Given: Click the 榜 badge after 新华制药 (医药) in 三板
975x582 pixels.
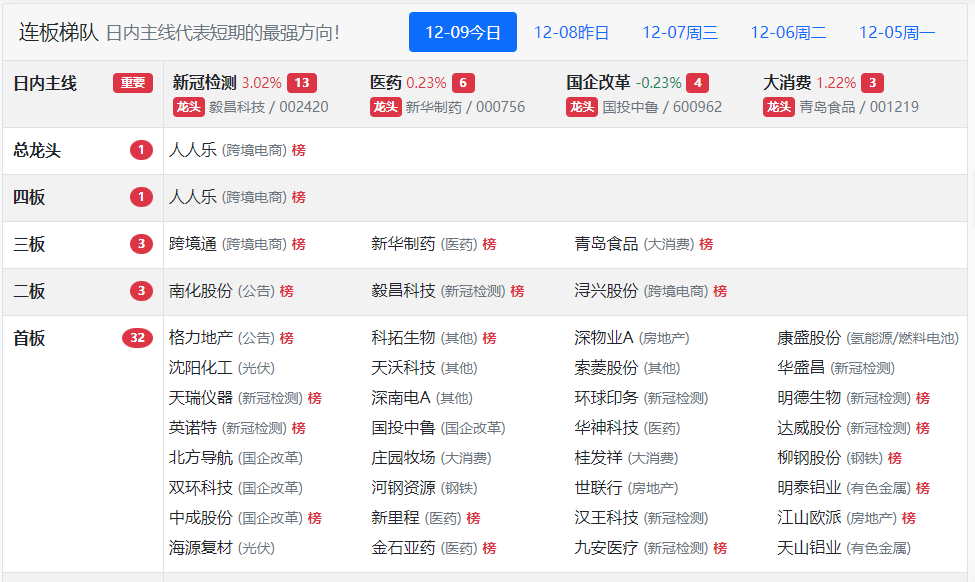Looking at the screenshot, I should pos(489,244).
